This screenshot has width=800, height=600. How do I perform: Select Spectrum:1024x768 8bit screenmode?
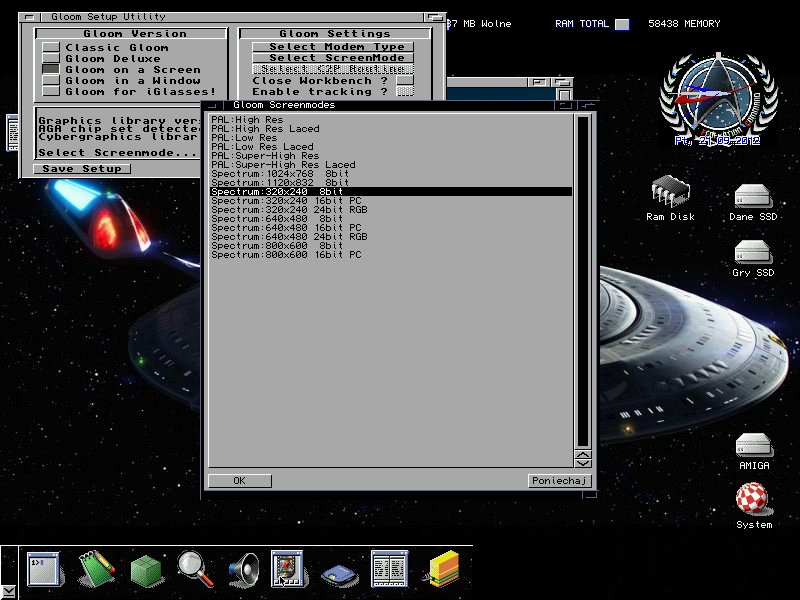point(391,173)
